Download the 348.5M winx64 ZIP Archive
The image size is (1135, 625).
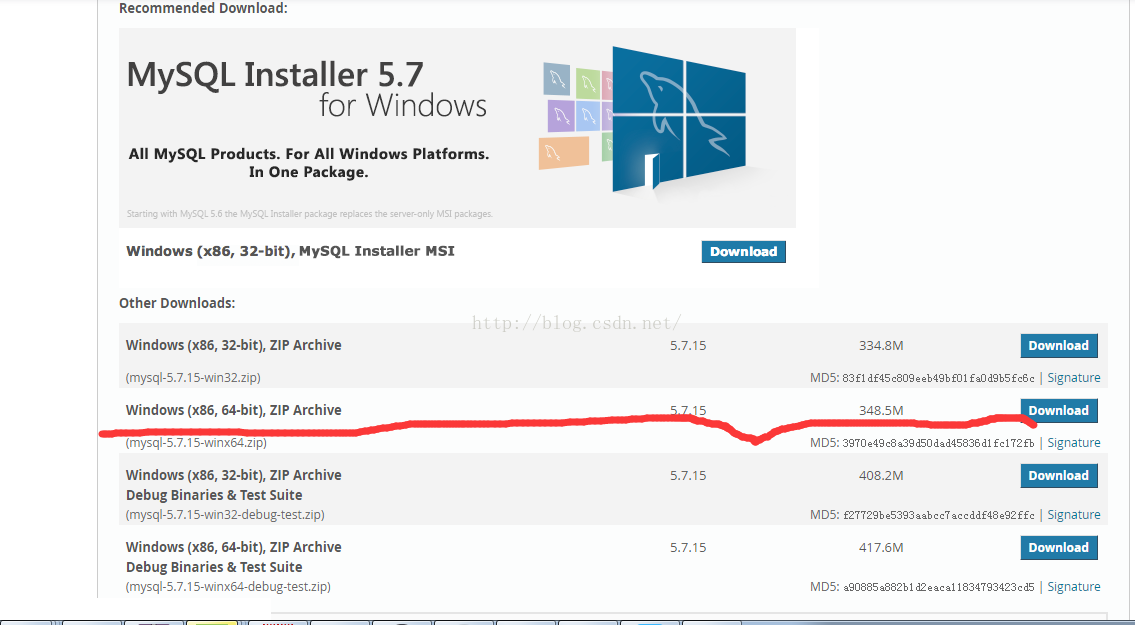[1059, 411]
